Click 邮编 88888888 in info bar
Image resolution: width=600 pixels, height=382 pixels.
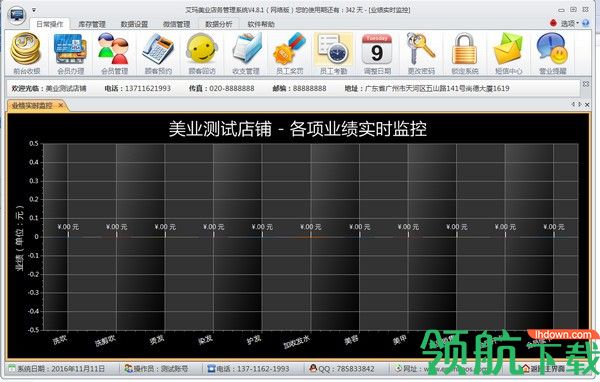click(x=299, y=88)
